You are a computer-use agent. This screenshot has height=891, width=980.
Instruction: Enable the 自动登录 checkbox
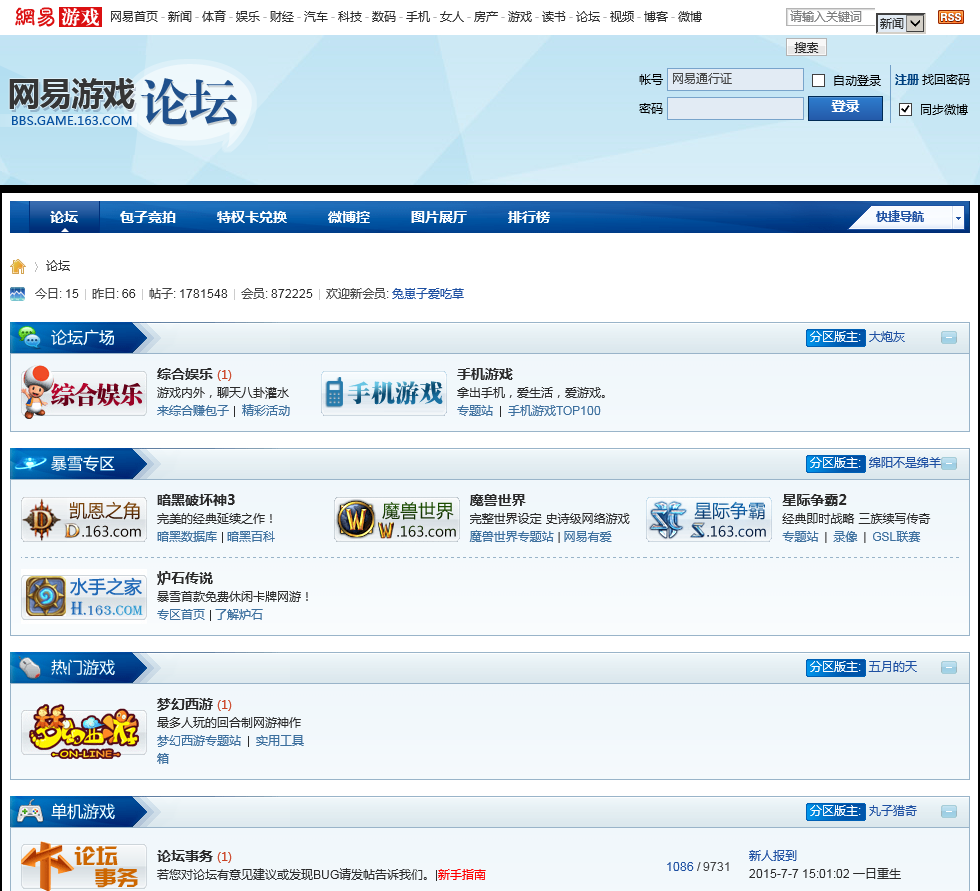[x=818, y=81]
